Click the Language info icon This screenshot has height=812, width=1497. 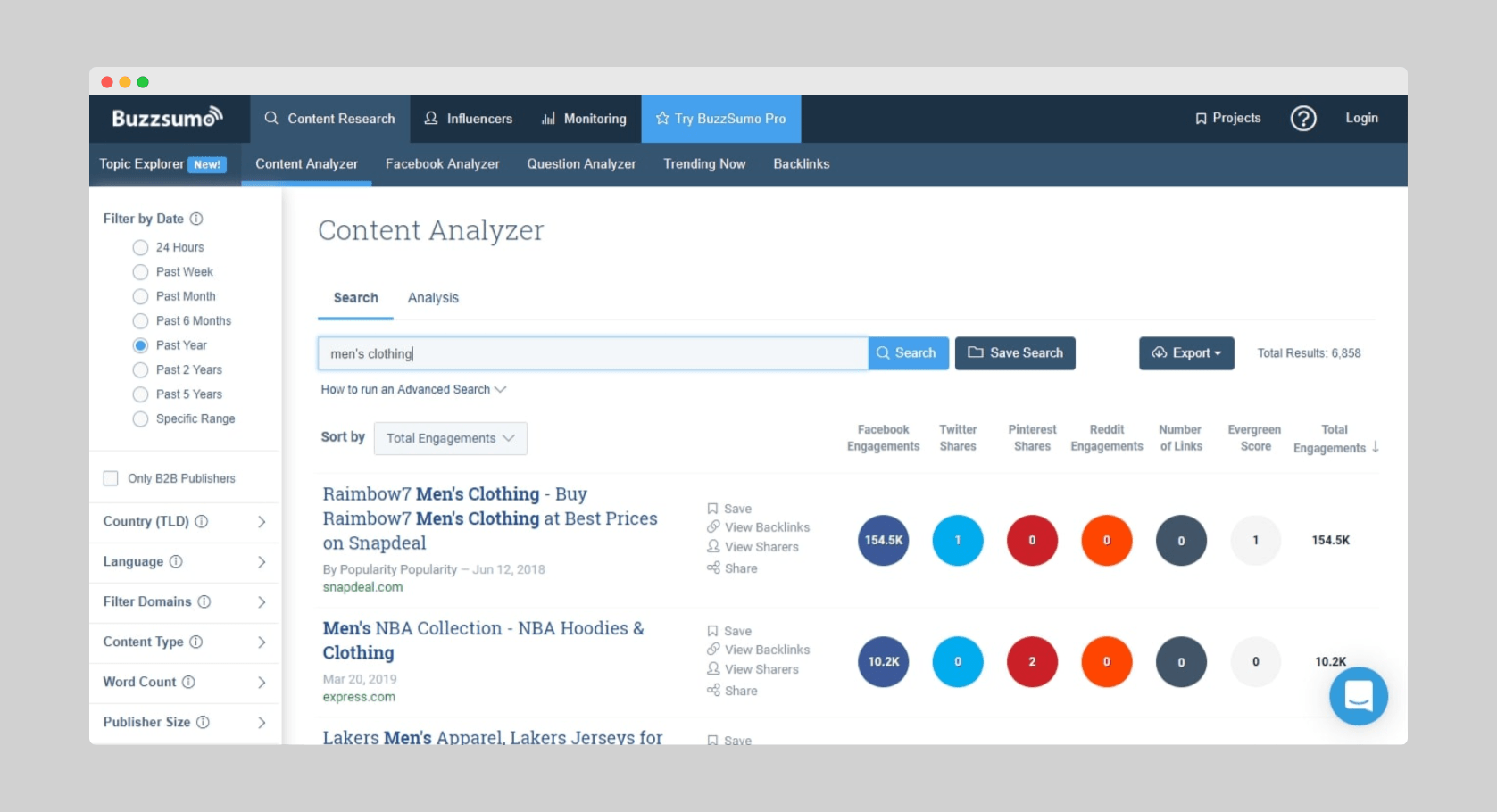(176, 561)
